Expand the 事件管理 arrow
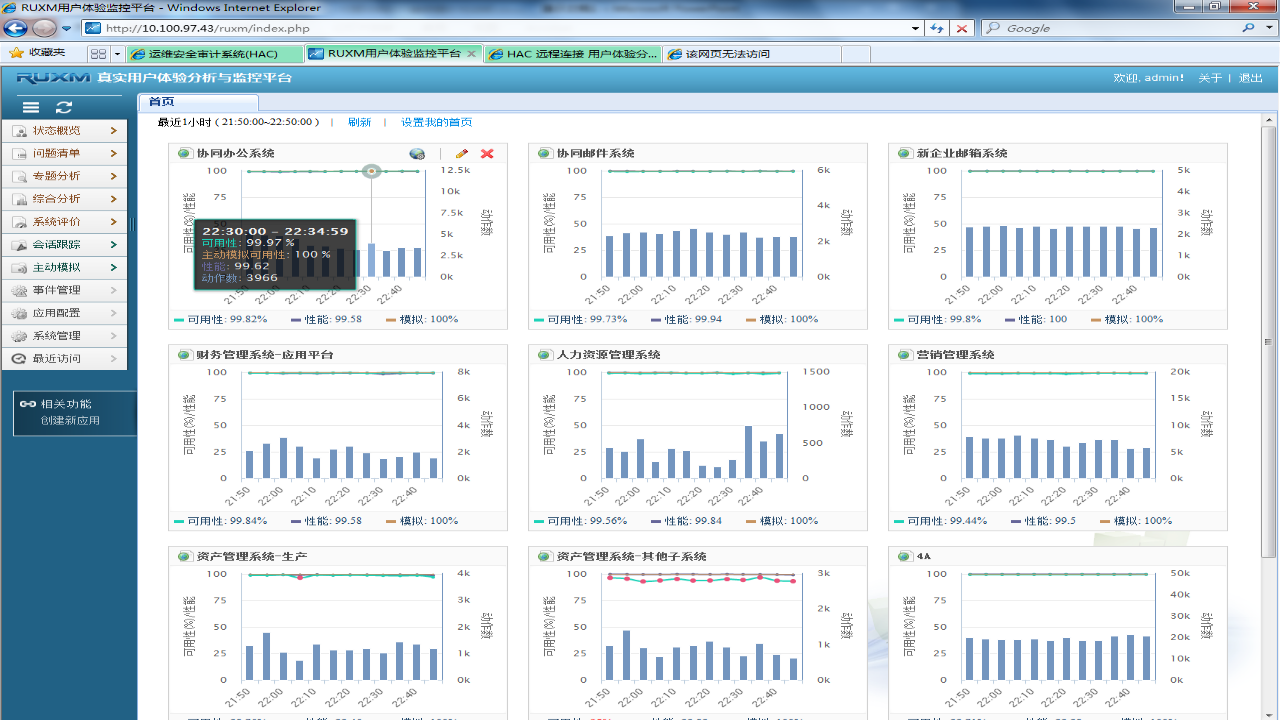Image resolution: width=1280 pixels, height=720 pixels. tap(114, 290)
